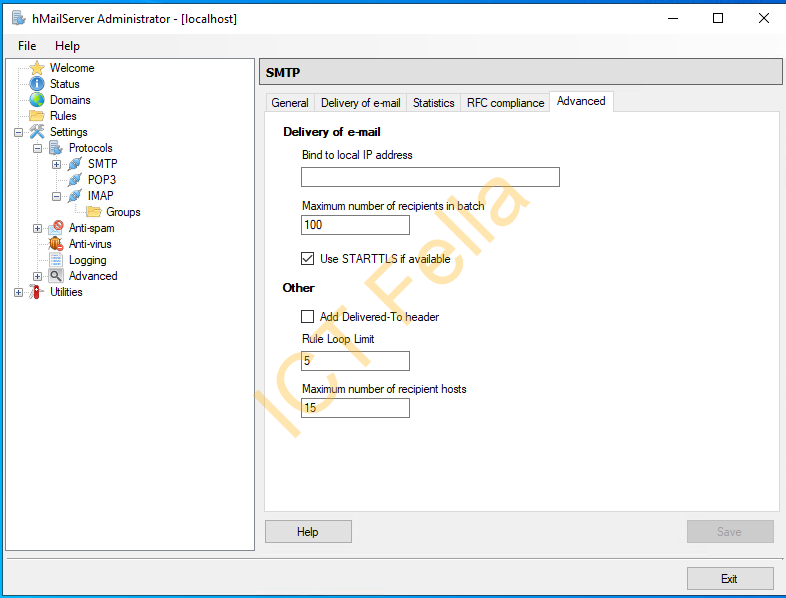
Task: Switch to the General tab
Action: coord(290,103)
